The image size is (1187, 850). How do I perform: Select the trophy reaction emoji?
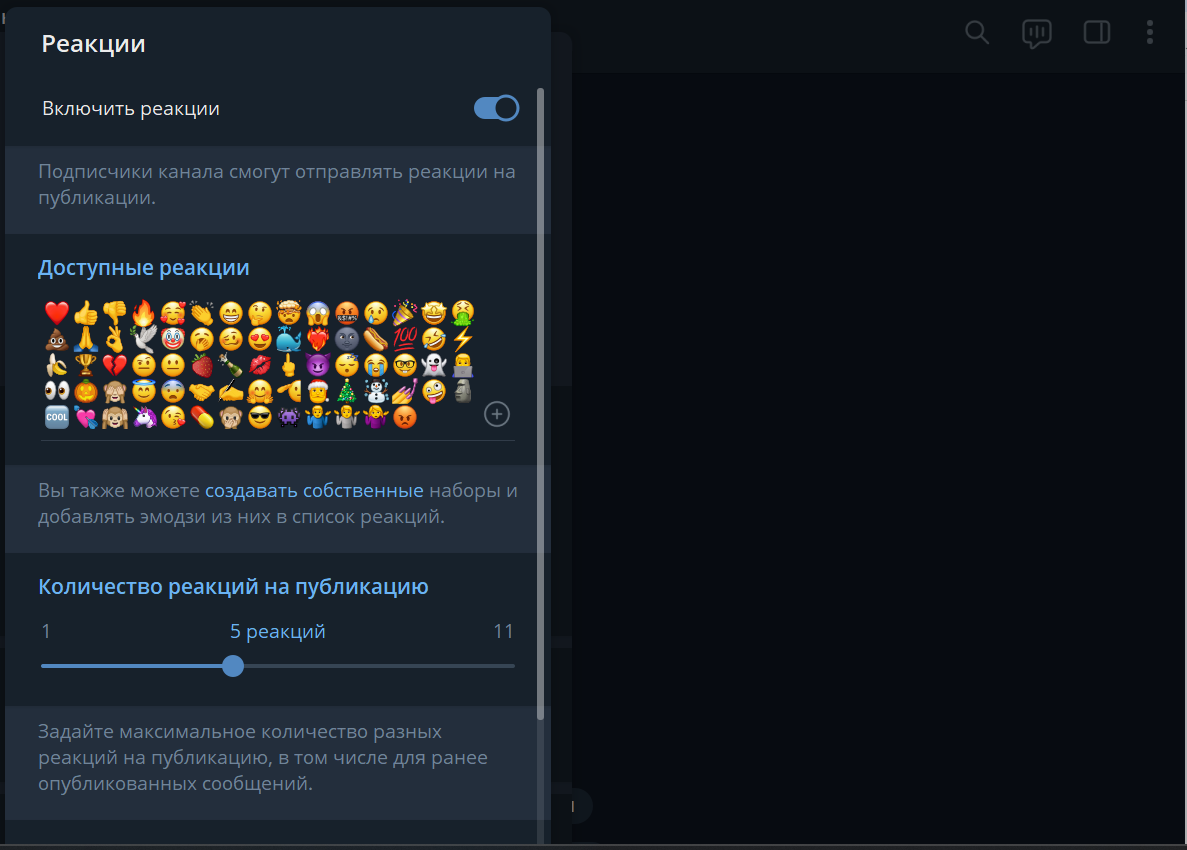86,365
